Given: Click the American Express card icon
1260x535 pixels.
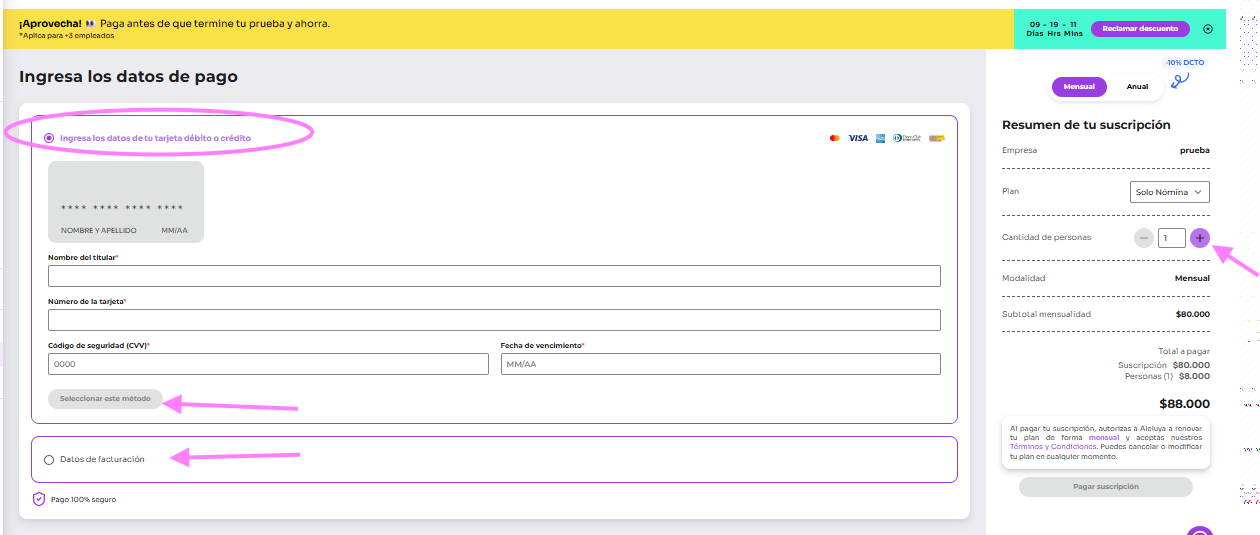Looking at the screenshot, I should point(880,138).
